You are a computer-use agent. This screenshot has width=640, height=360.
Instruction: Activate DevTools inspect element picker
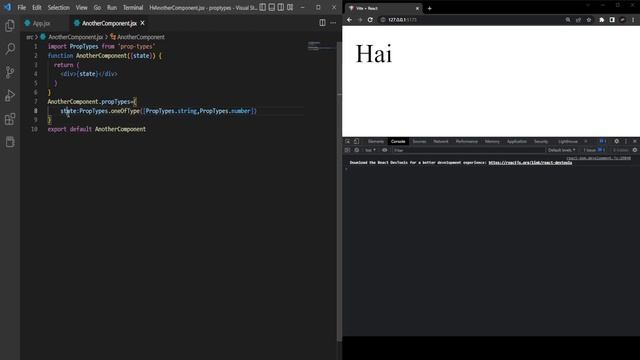(x=348, y=141)
